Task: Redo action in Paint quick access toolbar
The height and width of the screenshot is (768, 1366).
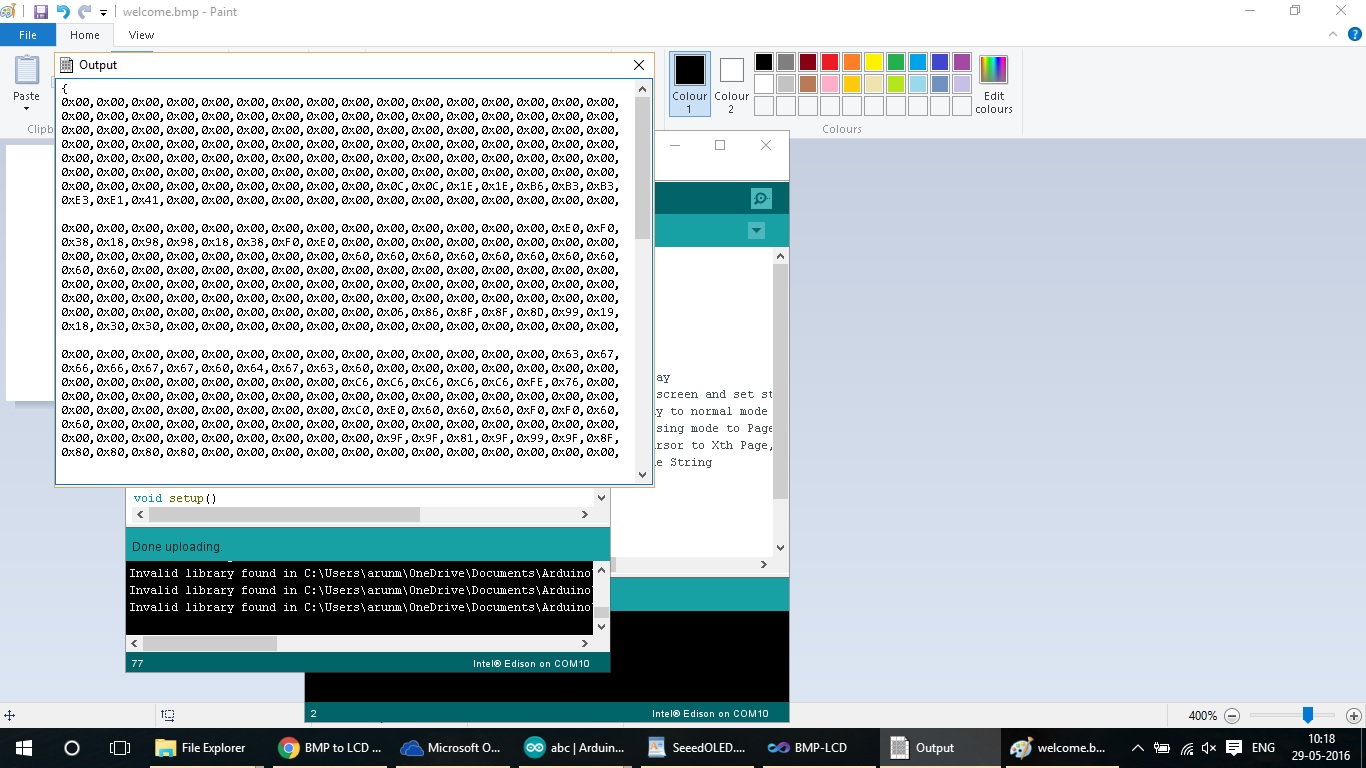Action: (x=85, y=12)
